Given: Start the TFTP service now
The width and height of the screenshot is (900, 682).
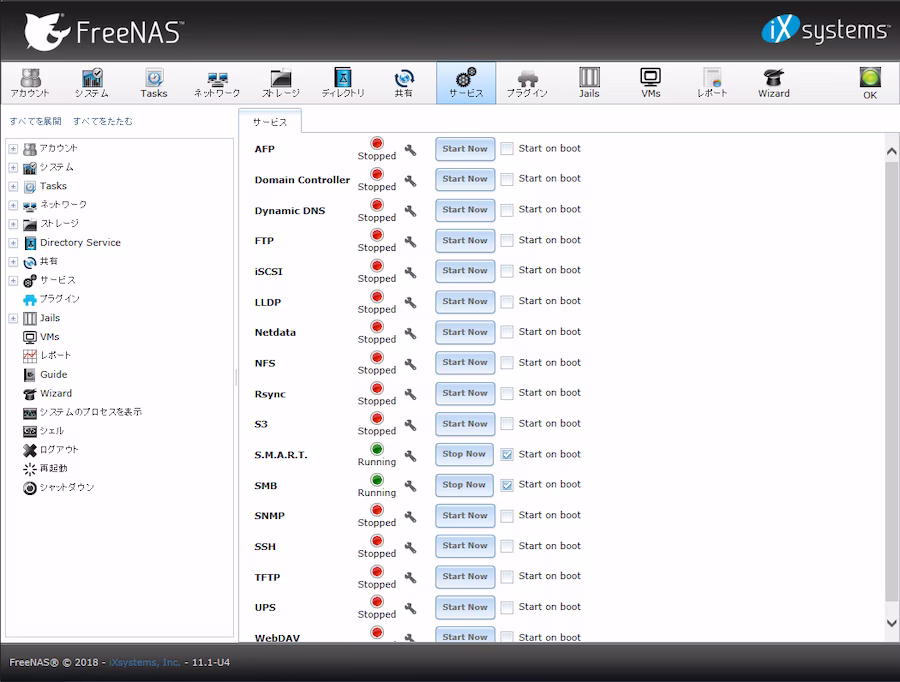Looking at the screenshot, I should (x=465, y=576).
